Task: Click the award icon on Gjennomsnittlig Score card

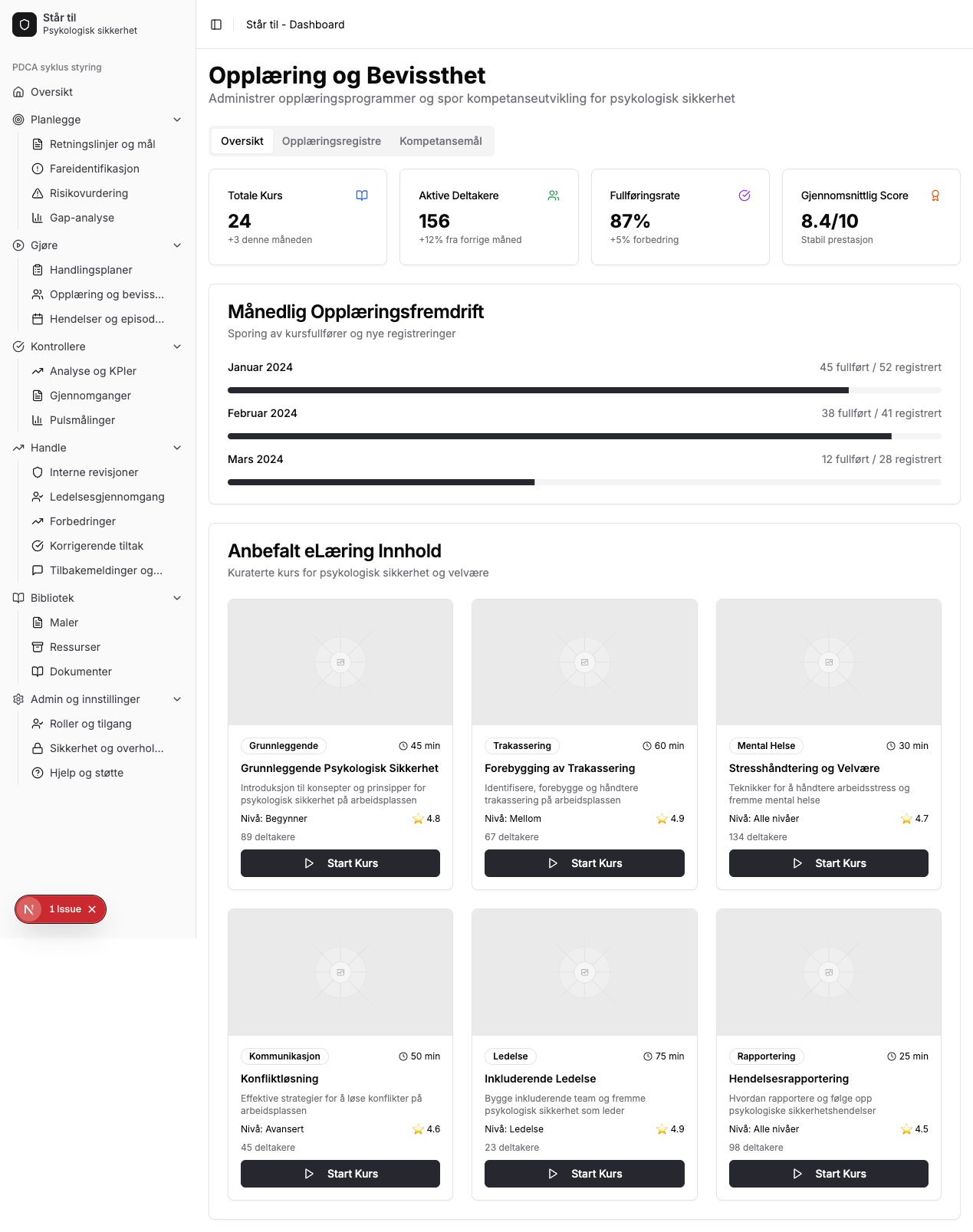Action: [x=935, y=195]
